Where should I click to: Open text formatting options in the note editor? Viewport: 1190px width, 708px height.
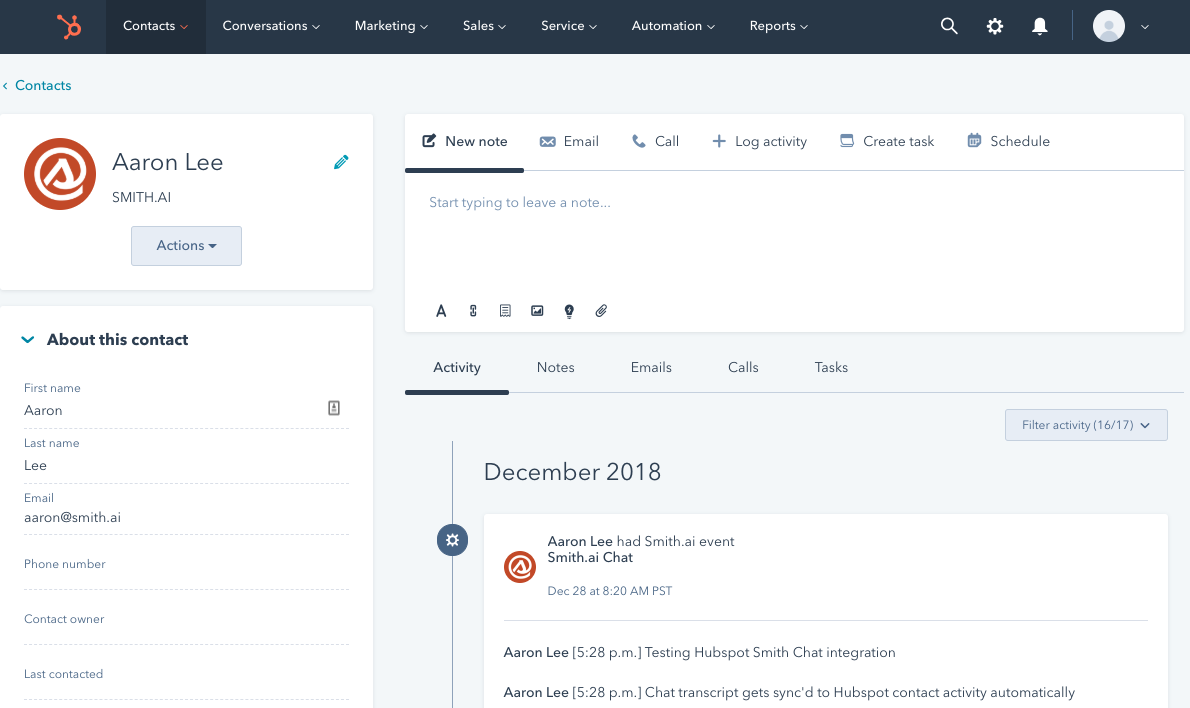441,311
